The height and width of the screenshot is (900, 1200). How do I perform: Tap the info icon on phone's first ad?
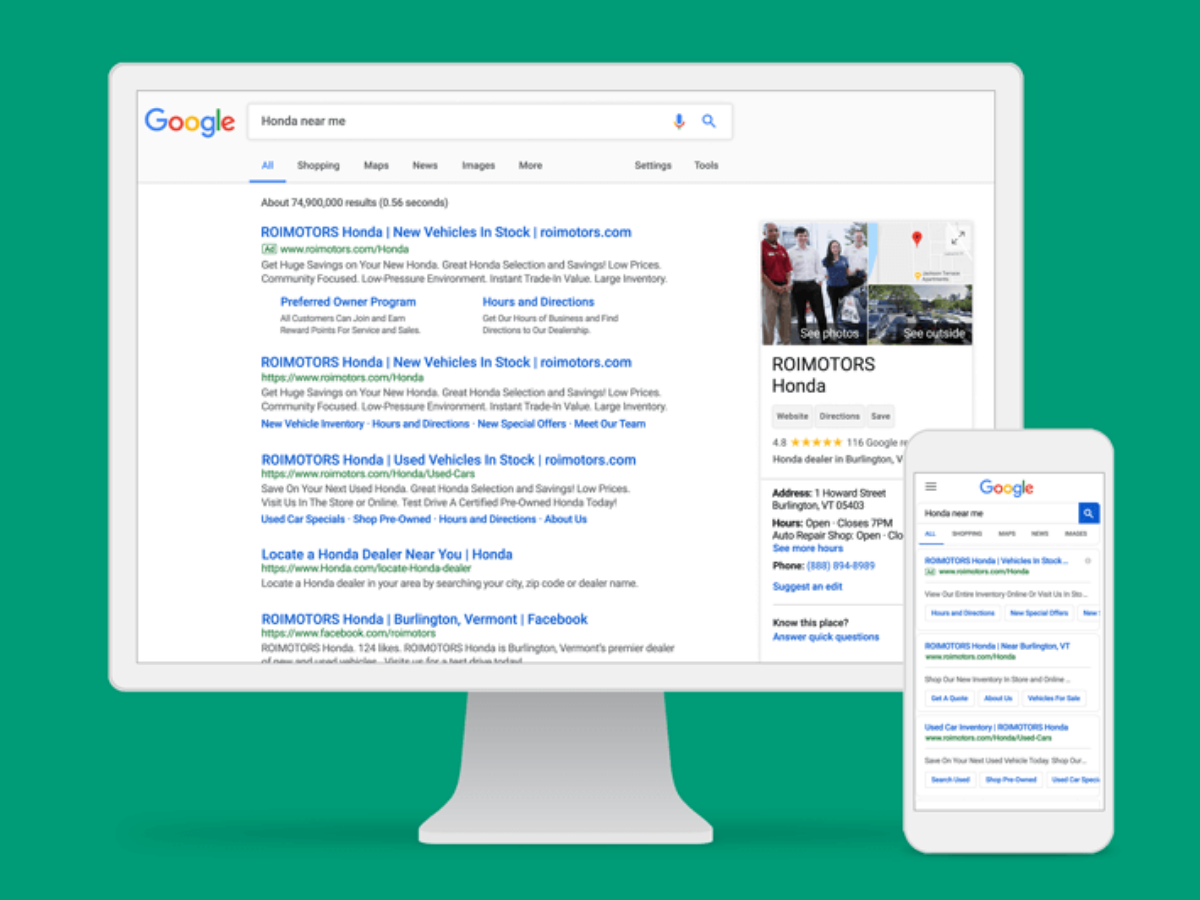[1088, 561]
